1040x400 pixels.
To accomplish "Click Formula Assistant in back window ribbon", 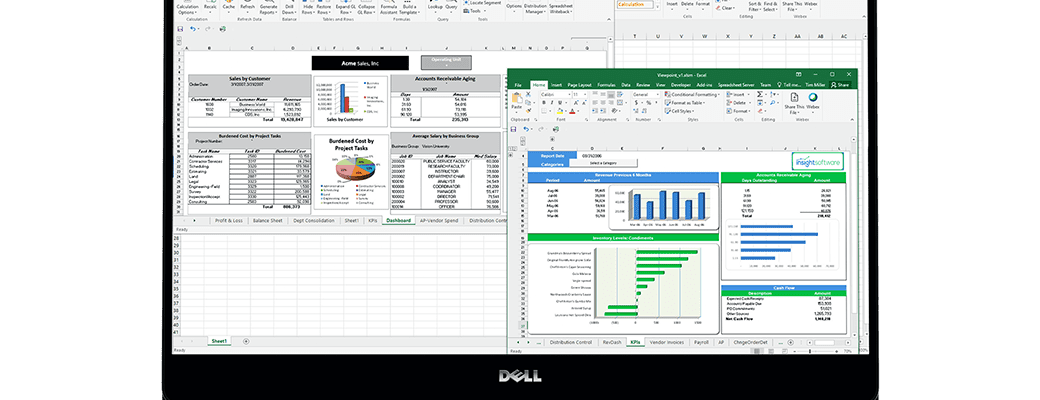I will 389,9.
